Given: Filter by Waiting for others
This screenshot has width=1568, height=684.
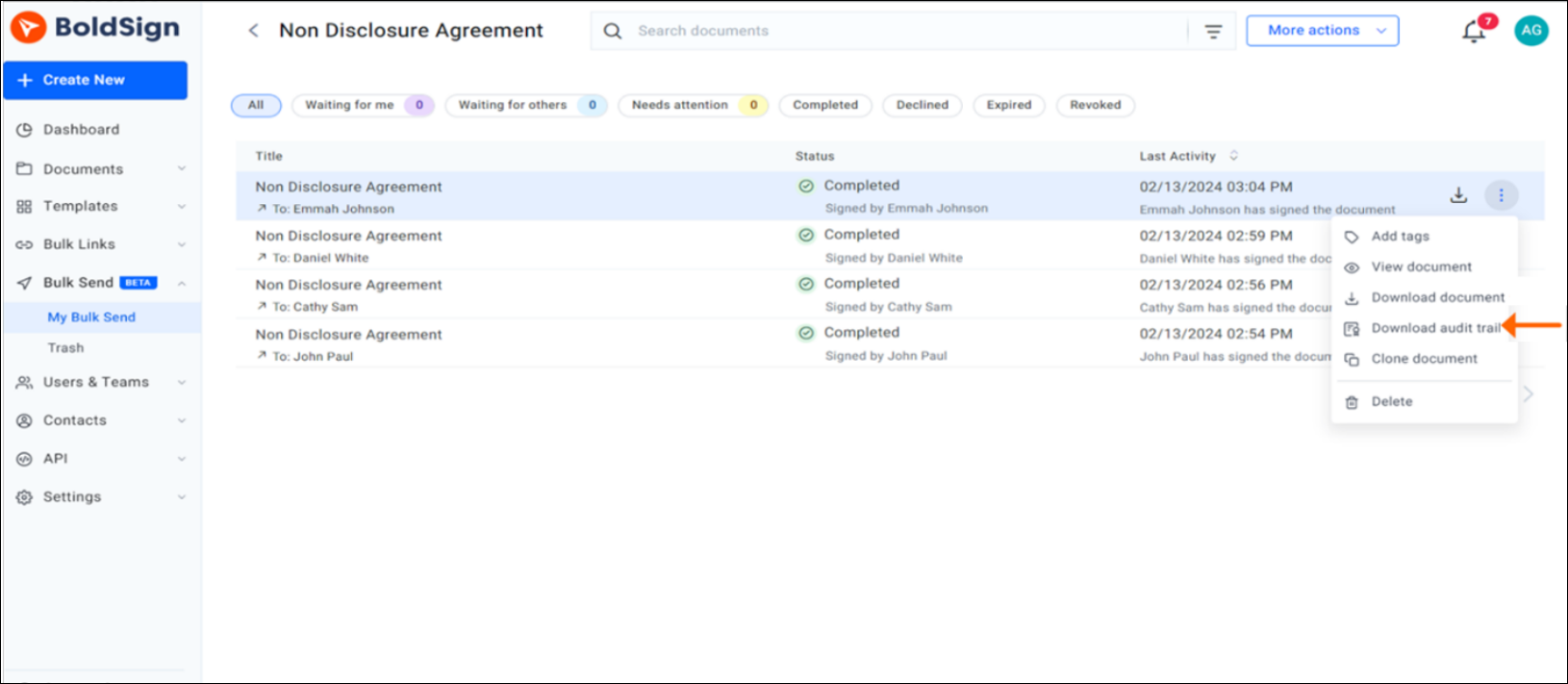Looking at the screenshot, I should (526, 106).
